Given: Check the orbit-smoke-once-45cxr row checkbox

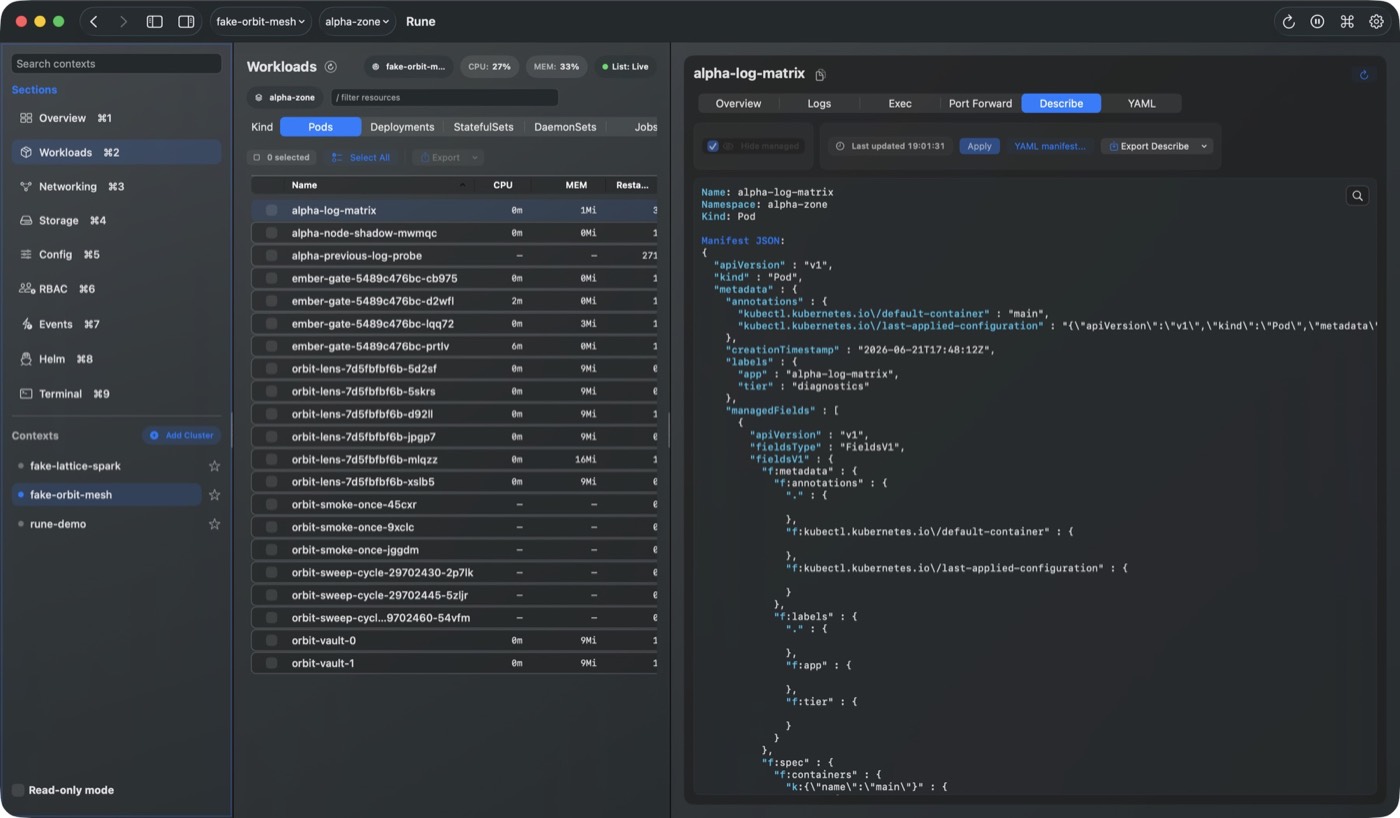Looking at the screenshot, I should click(271, 504).
